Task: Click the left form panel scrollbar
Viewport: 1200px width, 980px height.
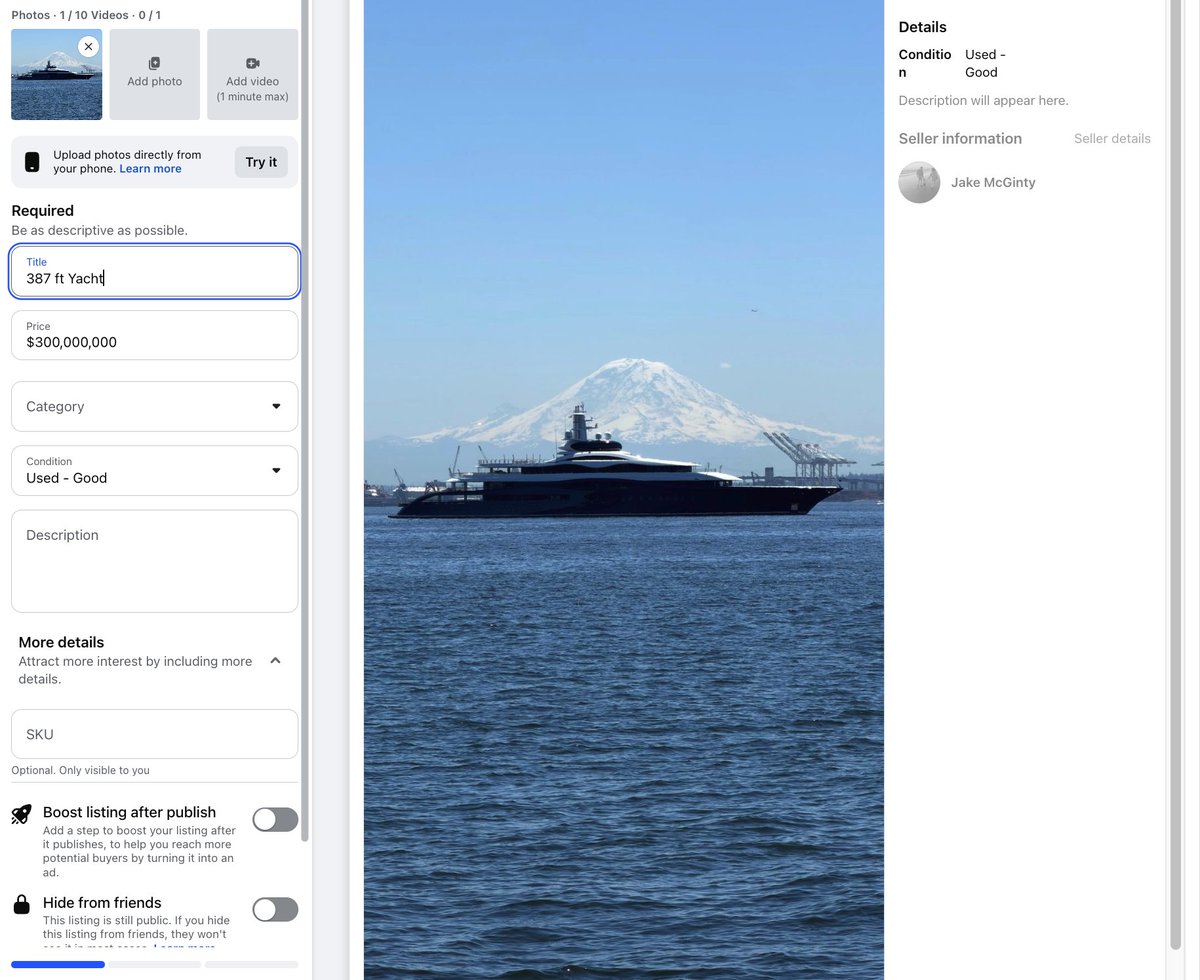Action: tap(305, 420)
